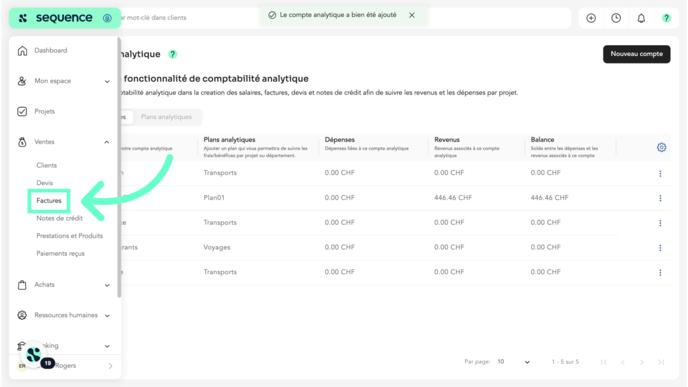Open Paiements reçus under Ventes
Screen dimensions: 688x387
pos(61,254)
